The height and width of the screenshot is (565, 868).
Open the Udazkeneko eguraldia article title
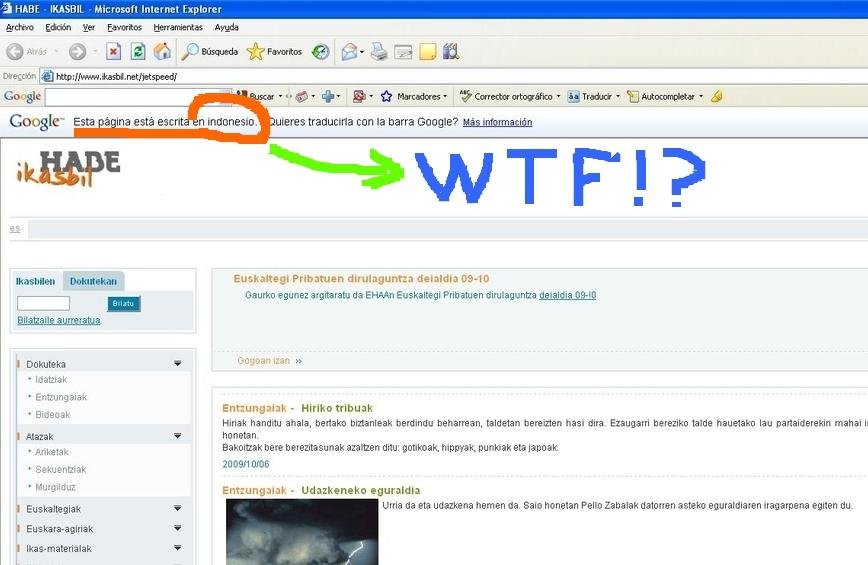coord(361,490)
